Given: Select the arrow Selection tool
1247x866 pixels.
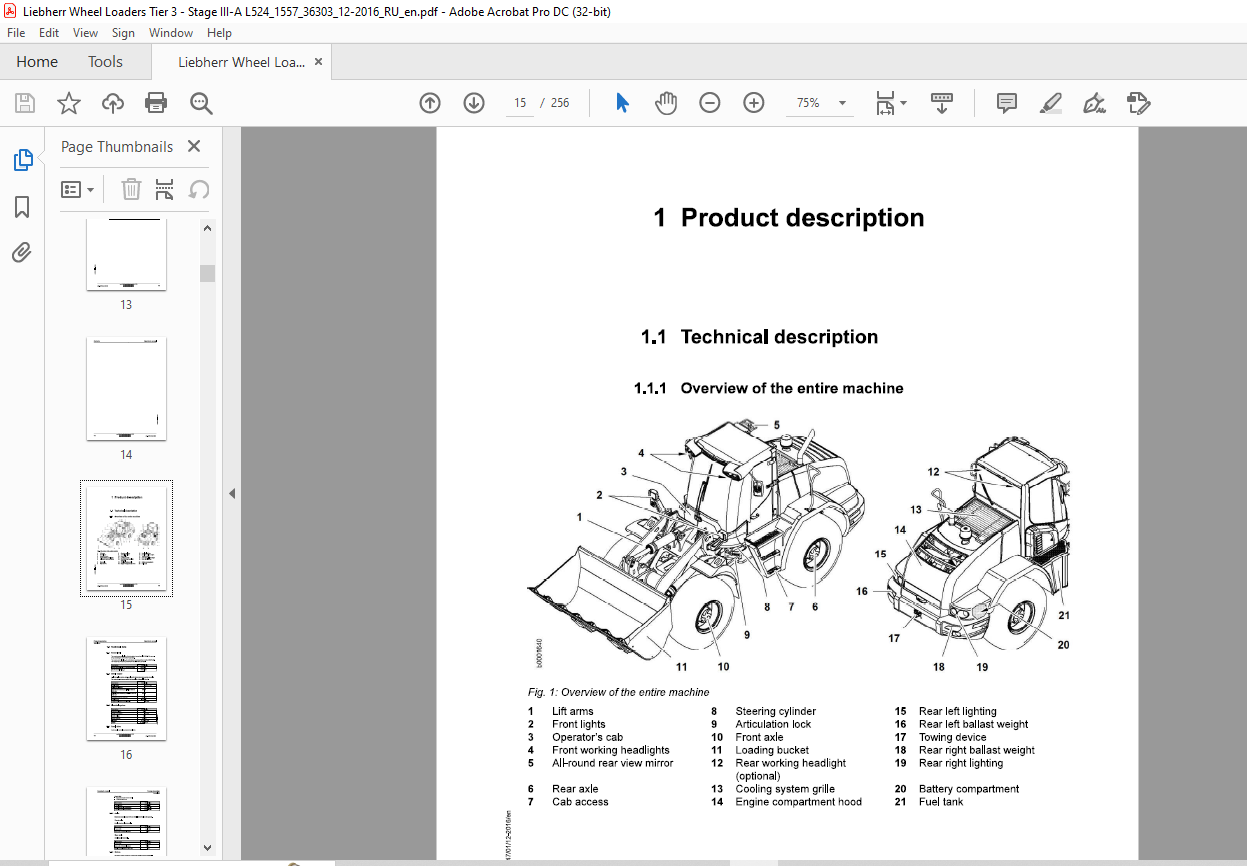Looking at the screenshot, I should point(622,103).
